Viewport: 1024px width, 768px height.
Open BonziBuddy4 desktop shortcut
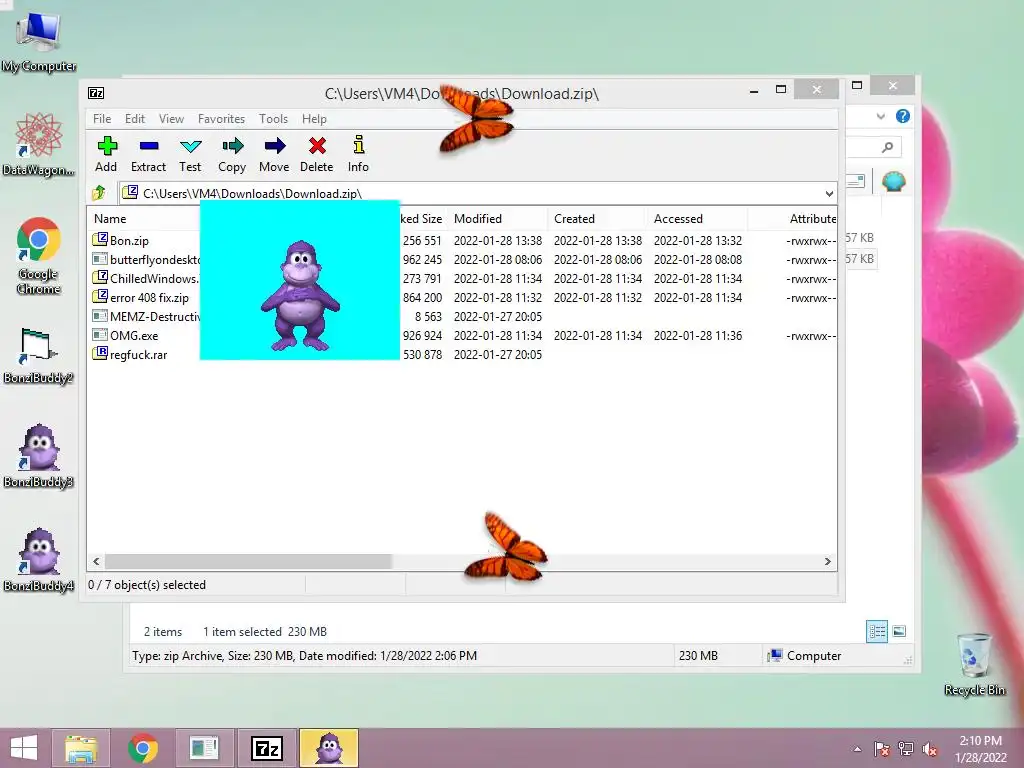coord(39,560)
